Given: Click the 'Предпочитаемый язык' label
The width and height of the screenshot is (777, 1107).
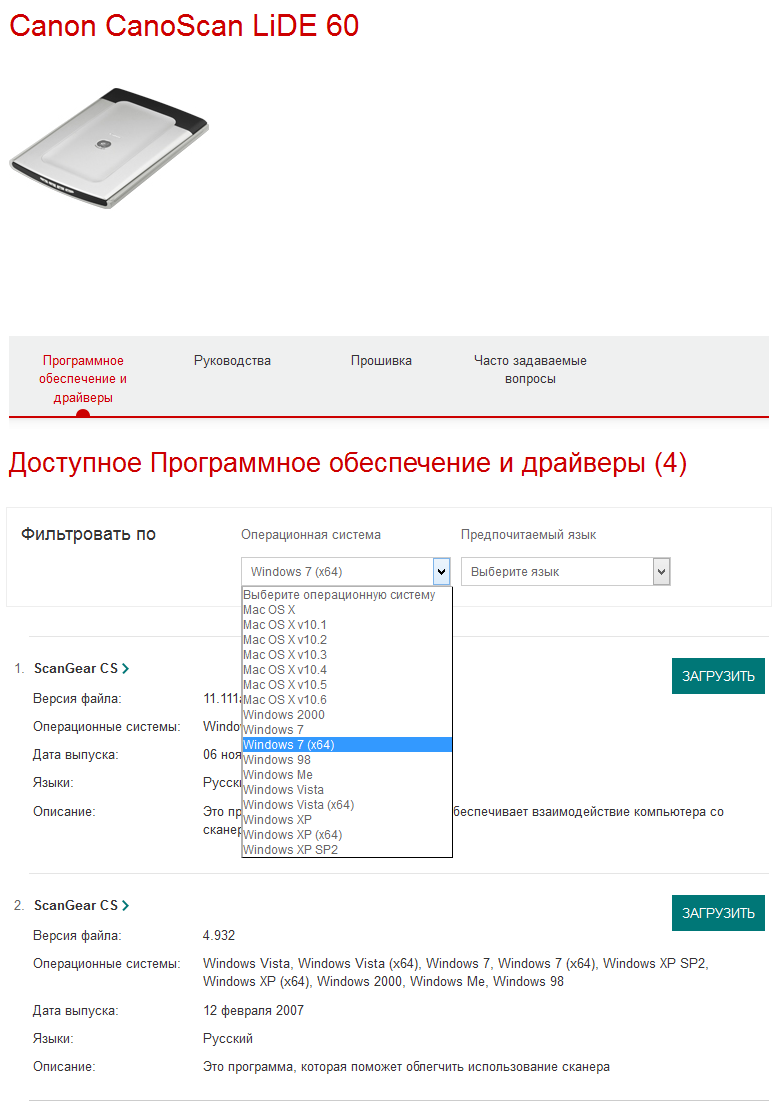Looking at the screenshot, I should 529,535.
